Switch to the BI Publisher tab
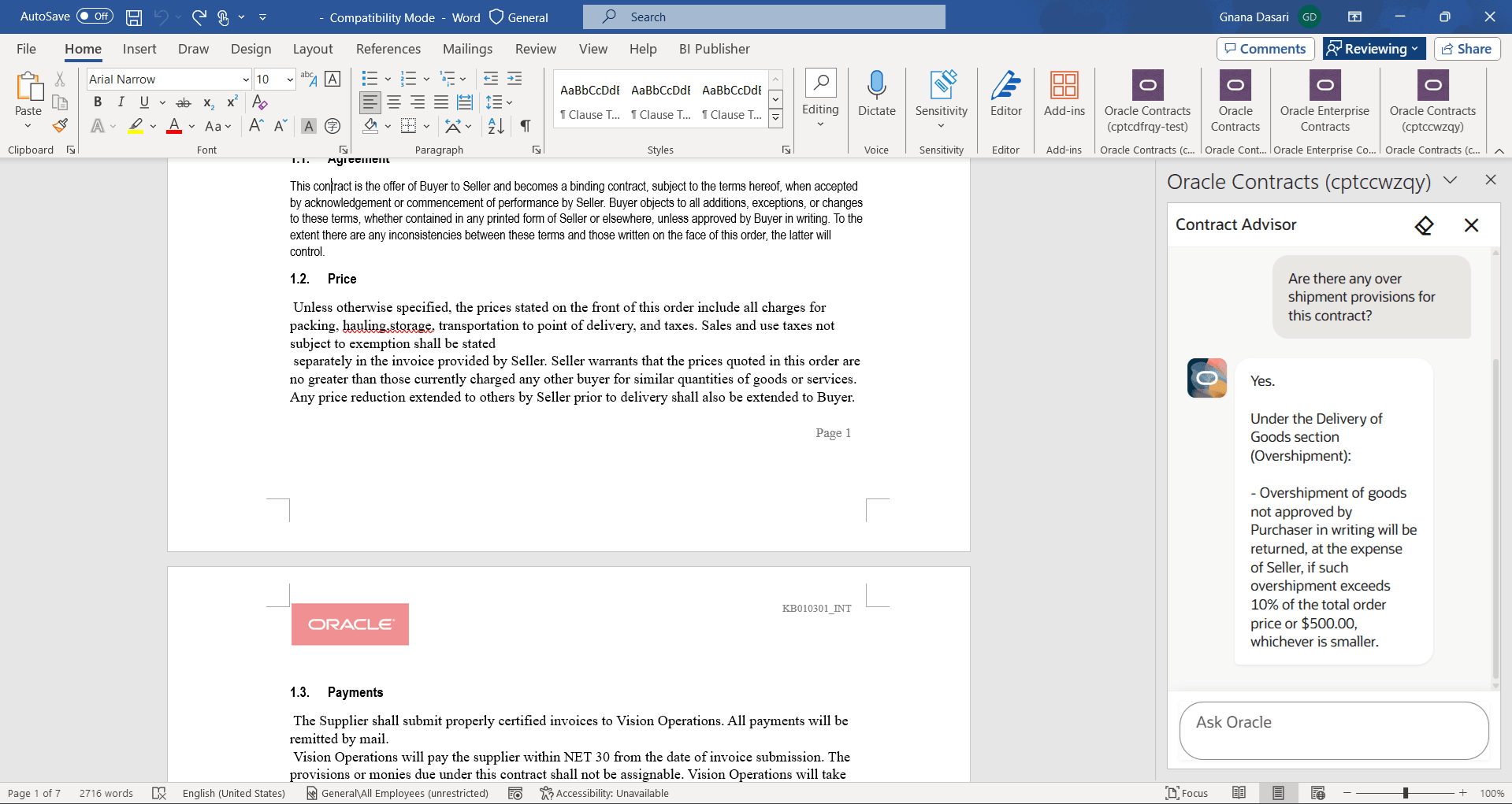 coord(715,49)
